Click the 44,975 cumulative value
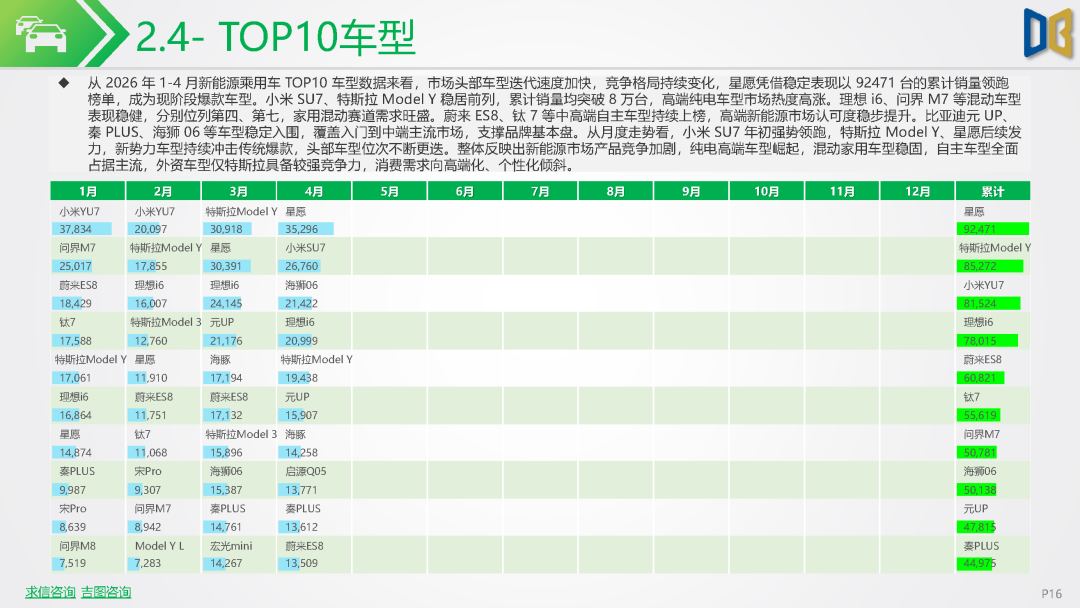This screenshot has width=1080, height=608. 979,563
